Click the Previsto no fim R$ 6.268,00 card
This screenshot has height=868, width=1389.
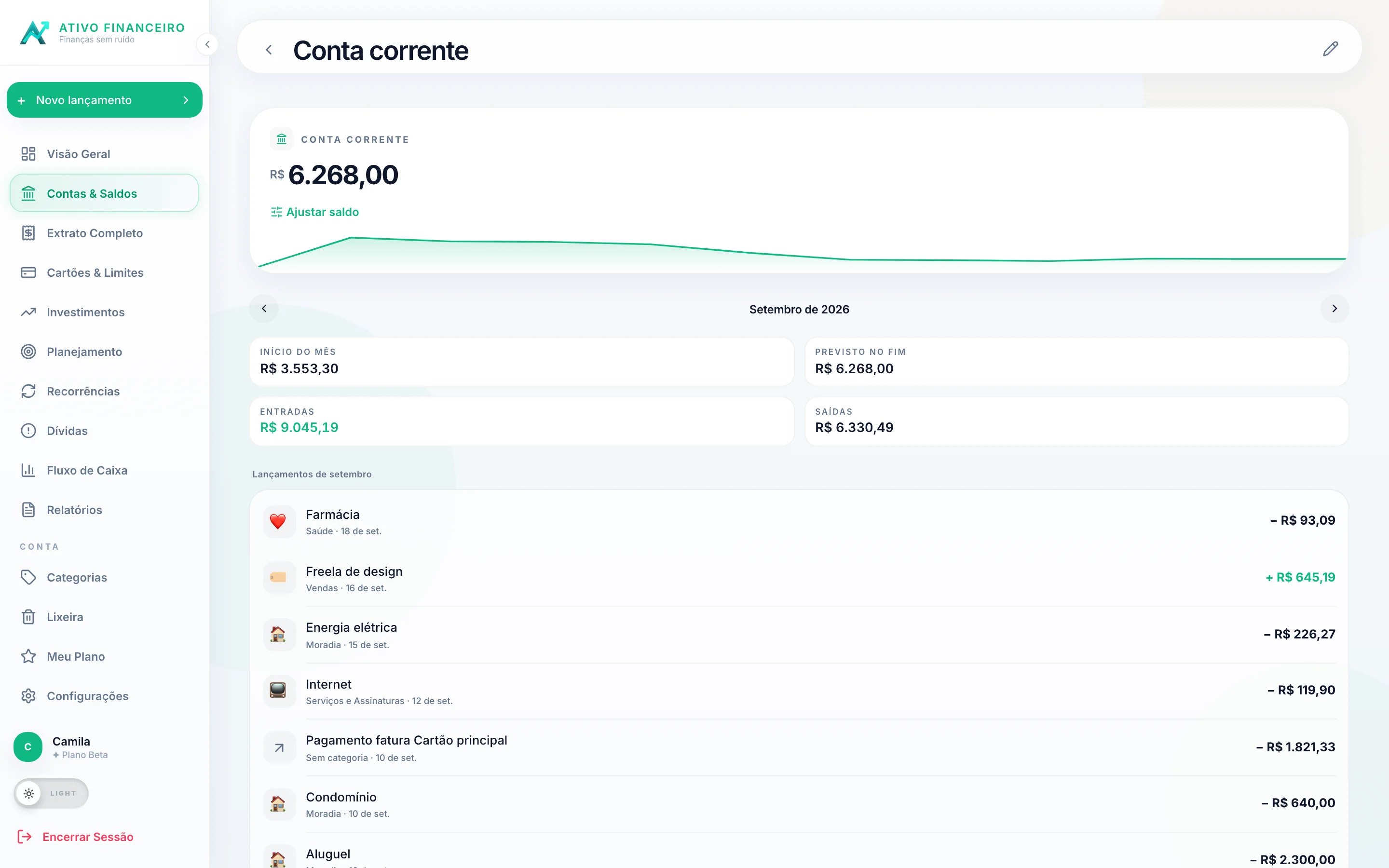[x=1077, y=362]
